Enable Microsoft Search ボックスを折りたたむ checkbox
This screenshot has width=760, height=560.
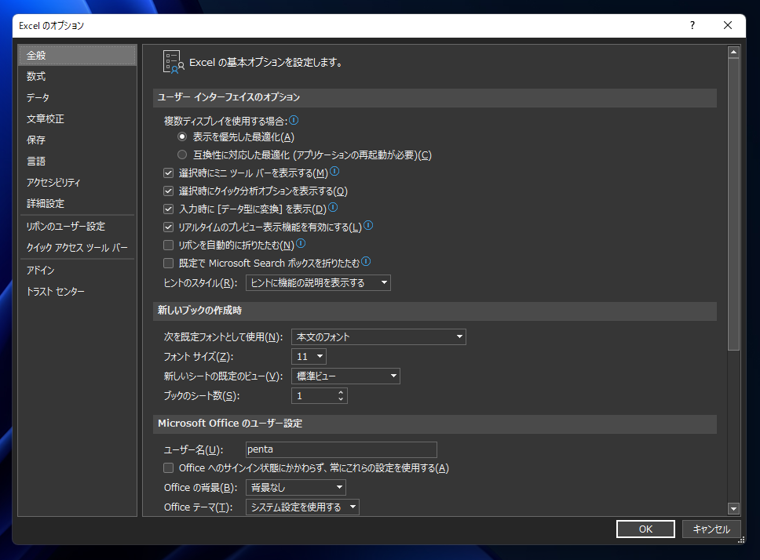point(168,263)
